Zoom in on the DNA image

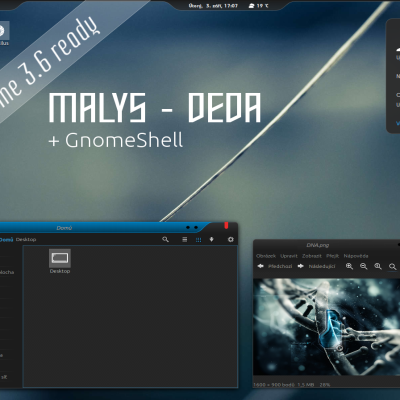coord(349,266)
